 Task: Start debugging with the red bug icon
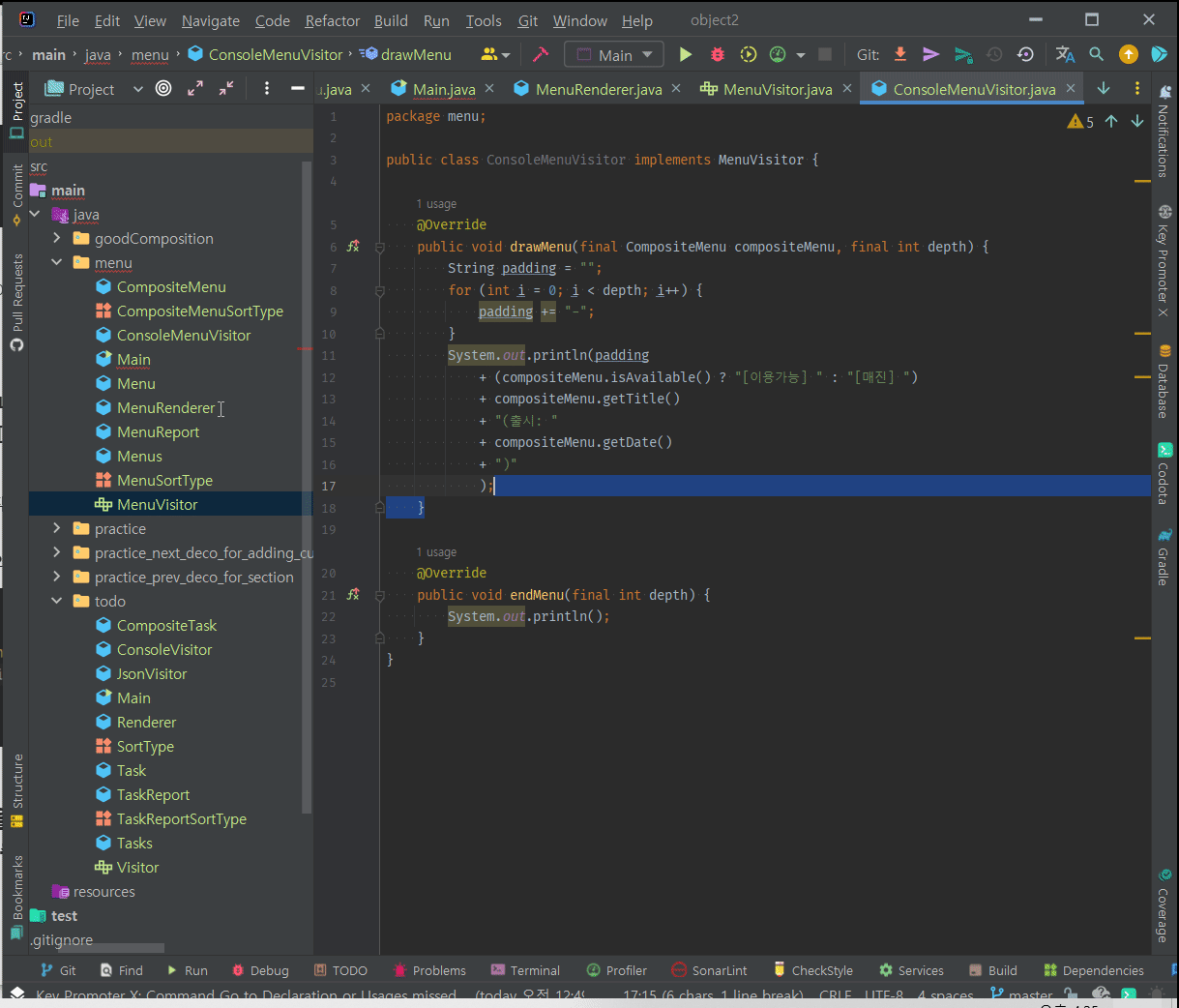pos(717,55)
